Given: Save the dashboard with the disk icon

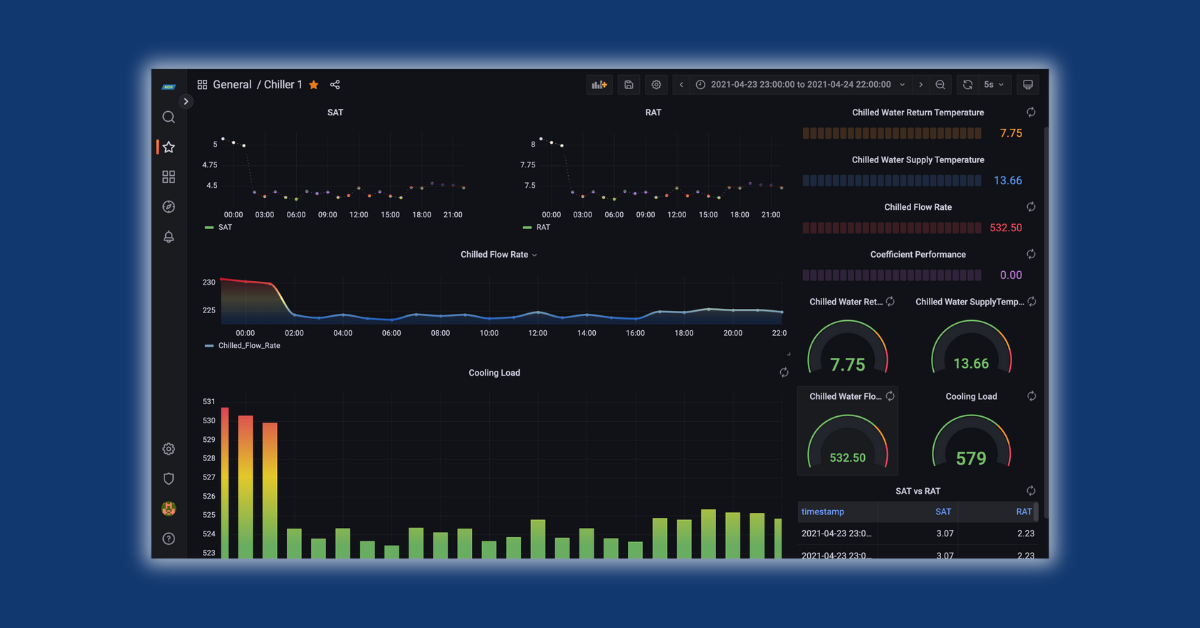Looking at the screenshot, I should [628, 85].
